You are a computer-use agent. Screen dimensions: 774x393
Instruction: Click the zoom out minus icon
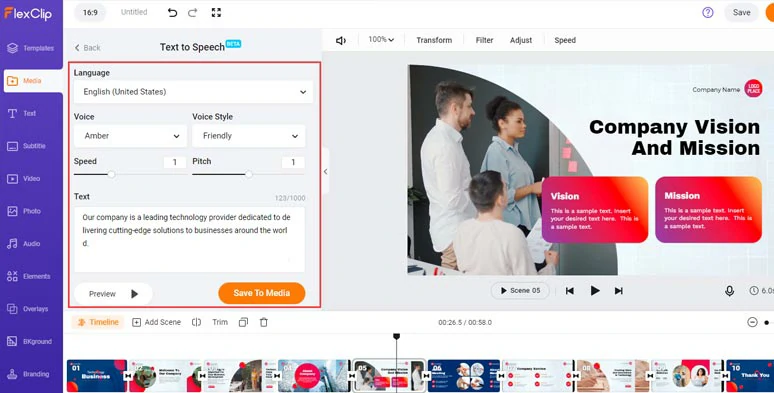coord(752,322)
